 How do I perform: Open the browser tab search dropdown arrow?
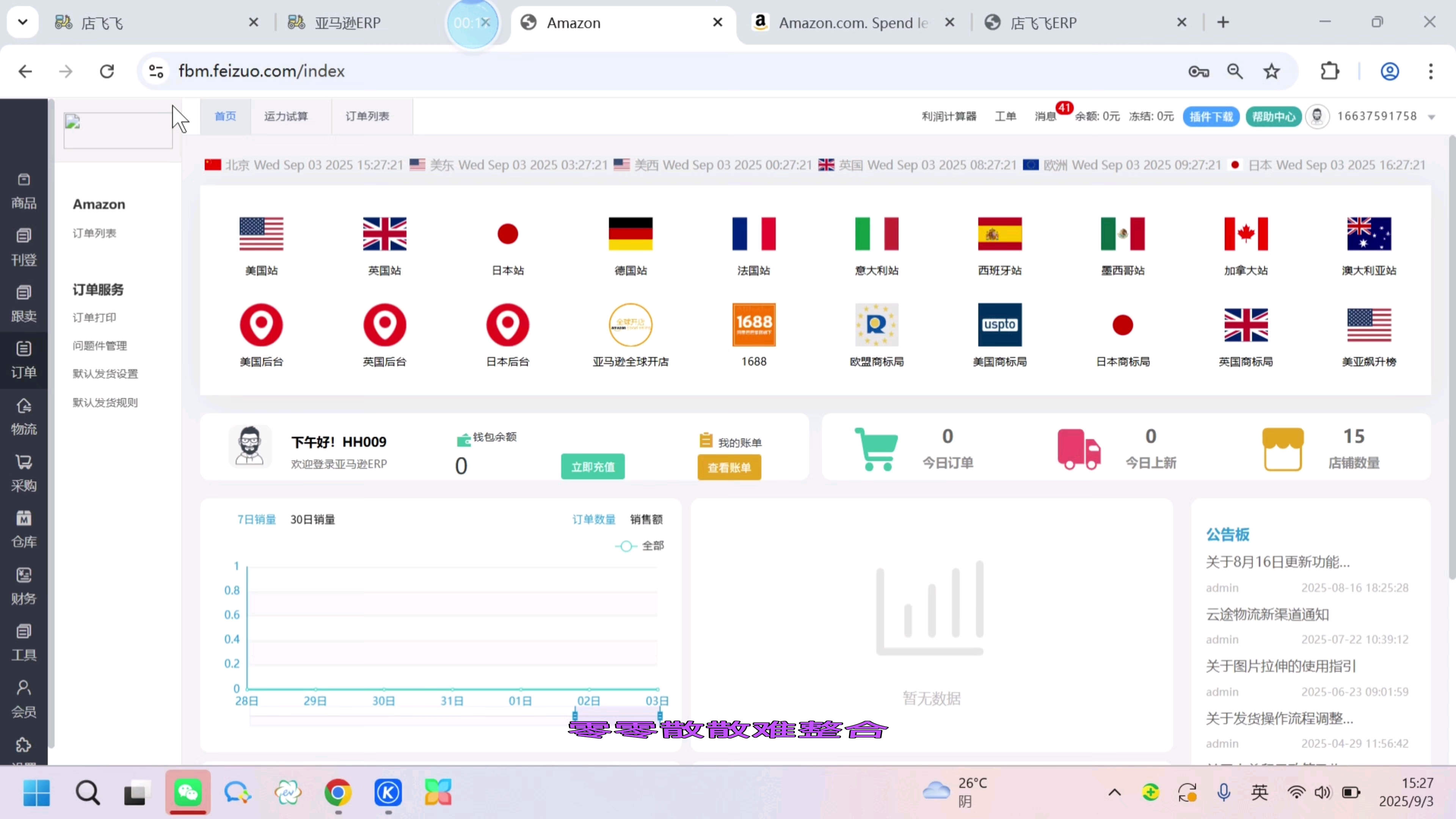click(23, 23)
